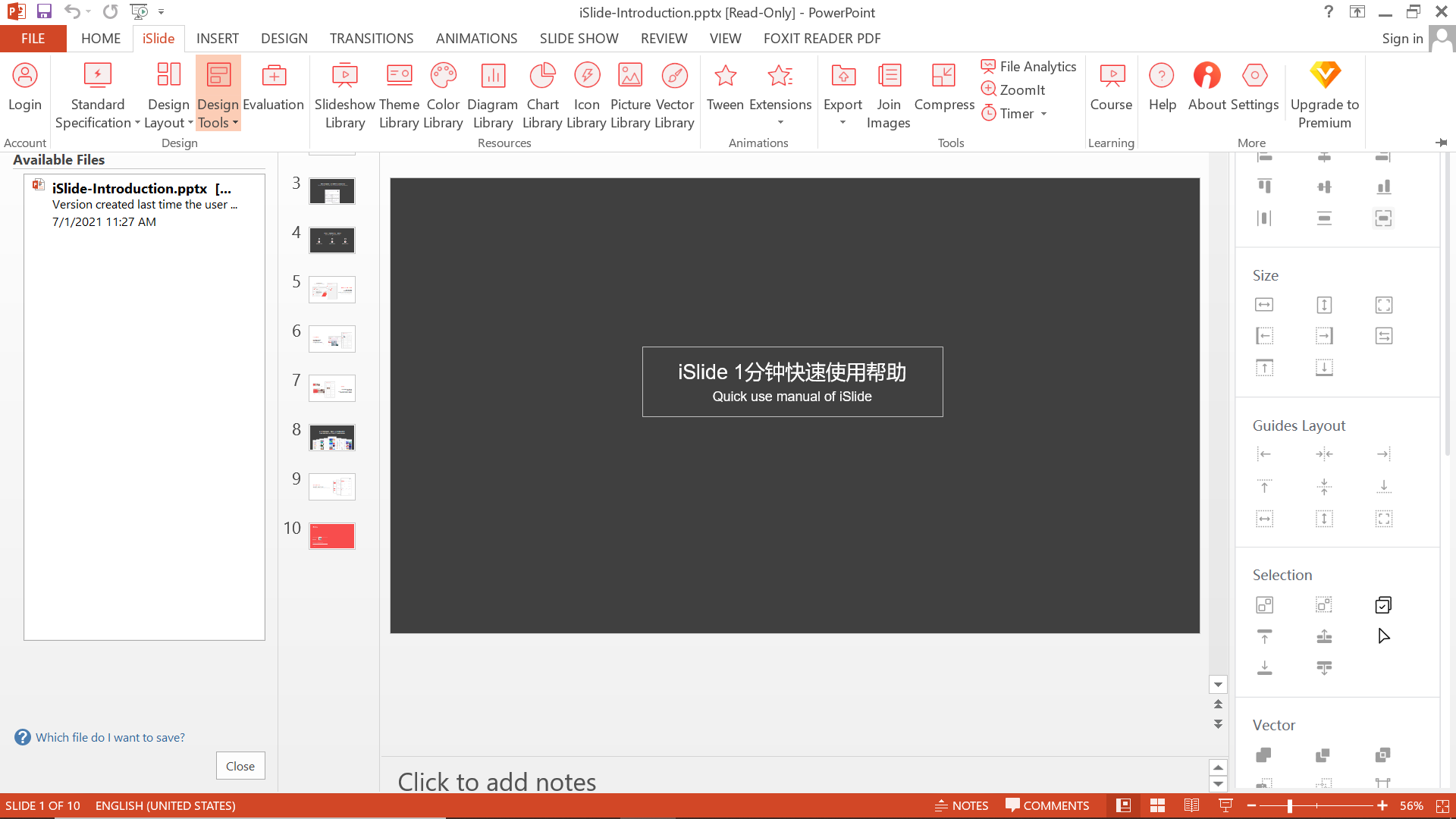The width and height of the screenshot is (1456, 819).
Task: Close the Available Files pane
Action: click(240, 766)
